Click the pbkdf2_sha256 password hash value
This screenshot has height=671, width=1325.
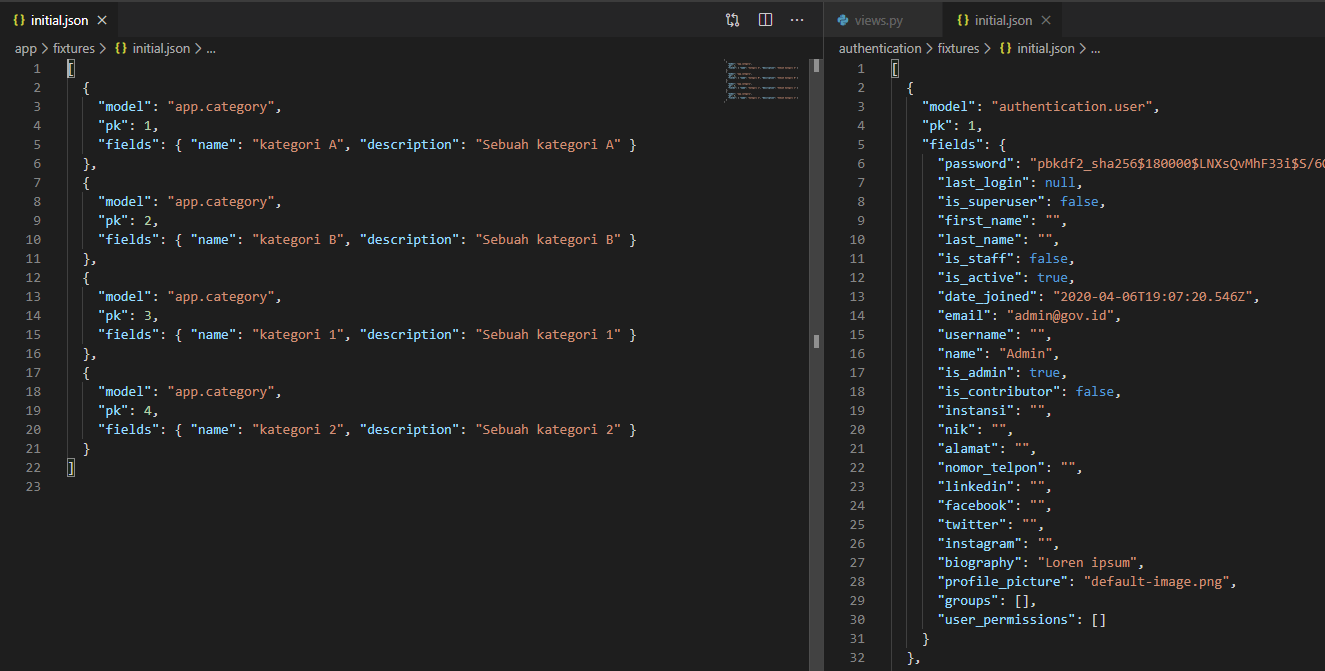1176,164
